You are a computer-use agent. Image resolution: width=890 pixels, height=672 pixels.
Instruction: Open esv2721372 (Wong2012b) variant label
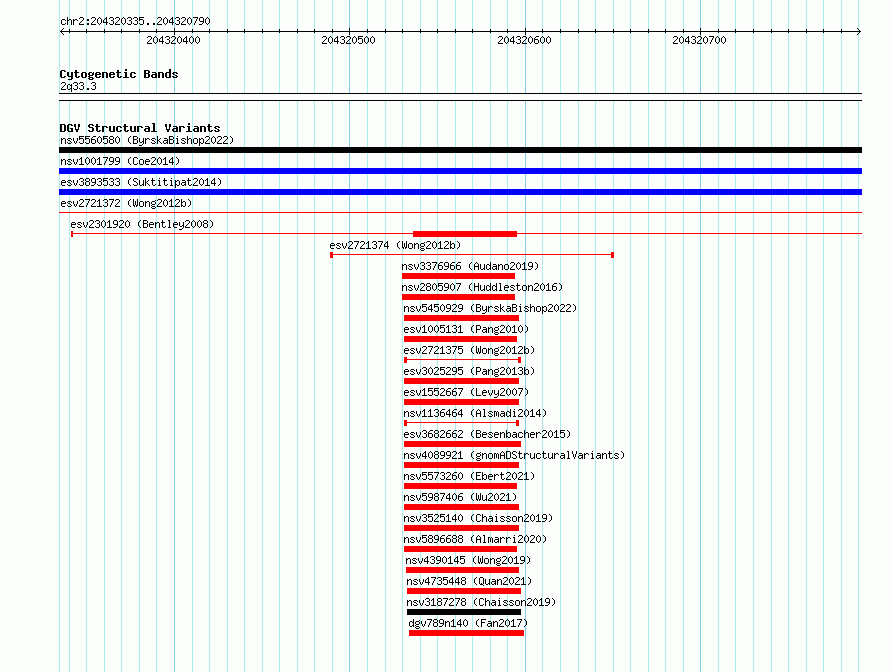click(x=126, y=203)
